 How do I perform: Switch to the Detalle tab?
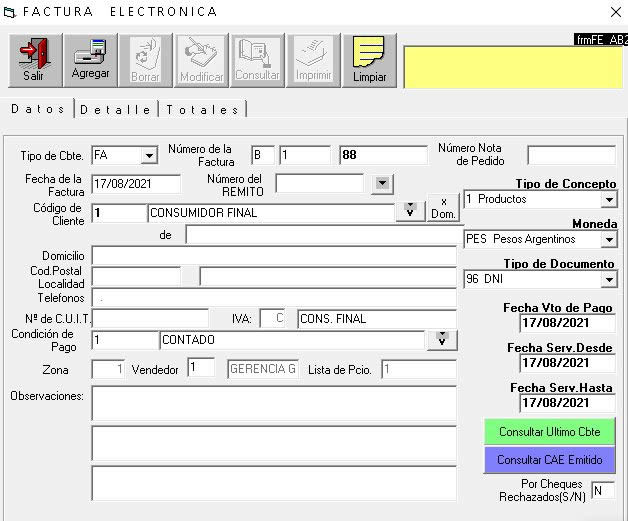point(117,109)
